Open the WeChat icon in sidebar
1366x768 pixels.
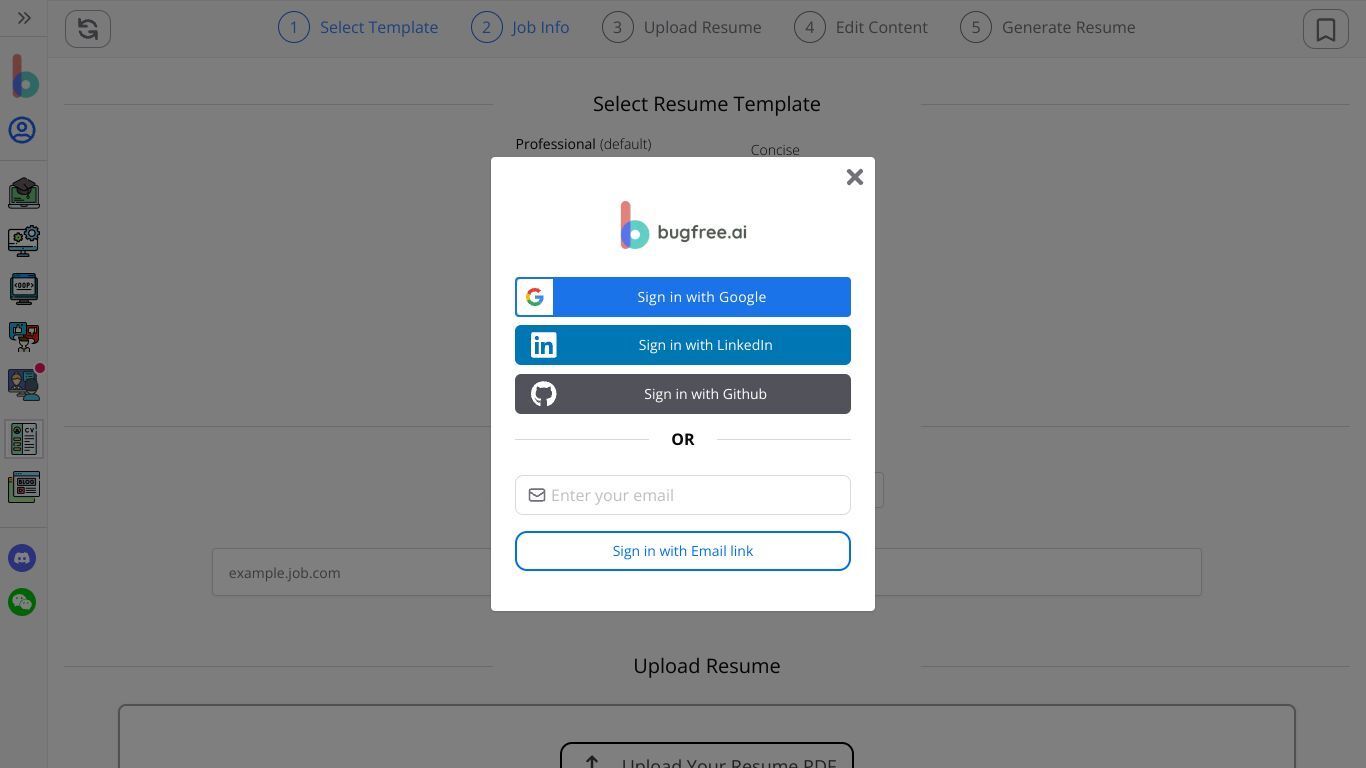pyautogui.click(x=22, y=602)
